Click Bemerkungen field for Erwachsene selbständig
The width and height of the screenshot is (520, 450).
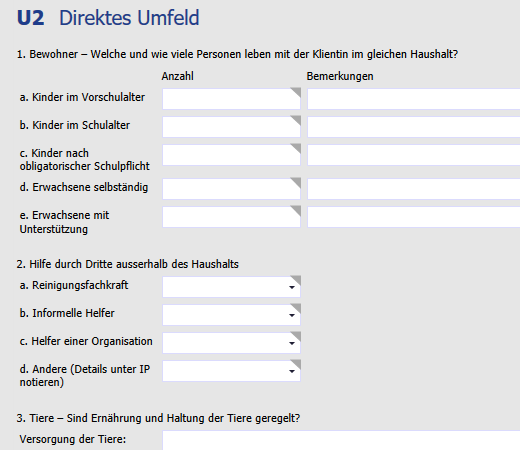(x=414, y=189)
